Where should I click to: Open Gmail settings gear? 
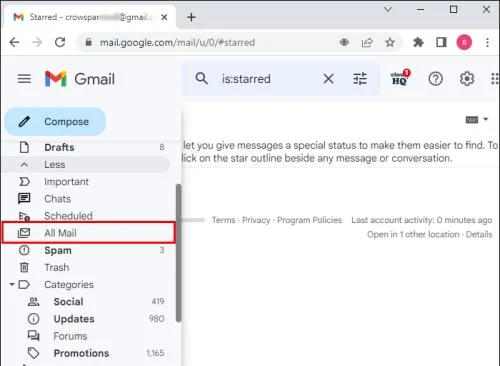[467, 79]
